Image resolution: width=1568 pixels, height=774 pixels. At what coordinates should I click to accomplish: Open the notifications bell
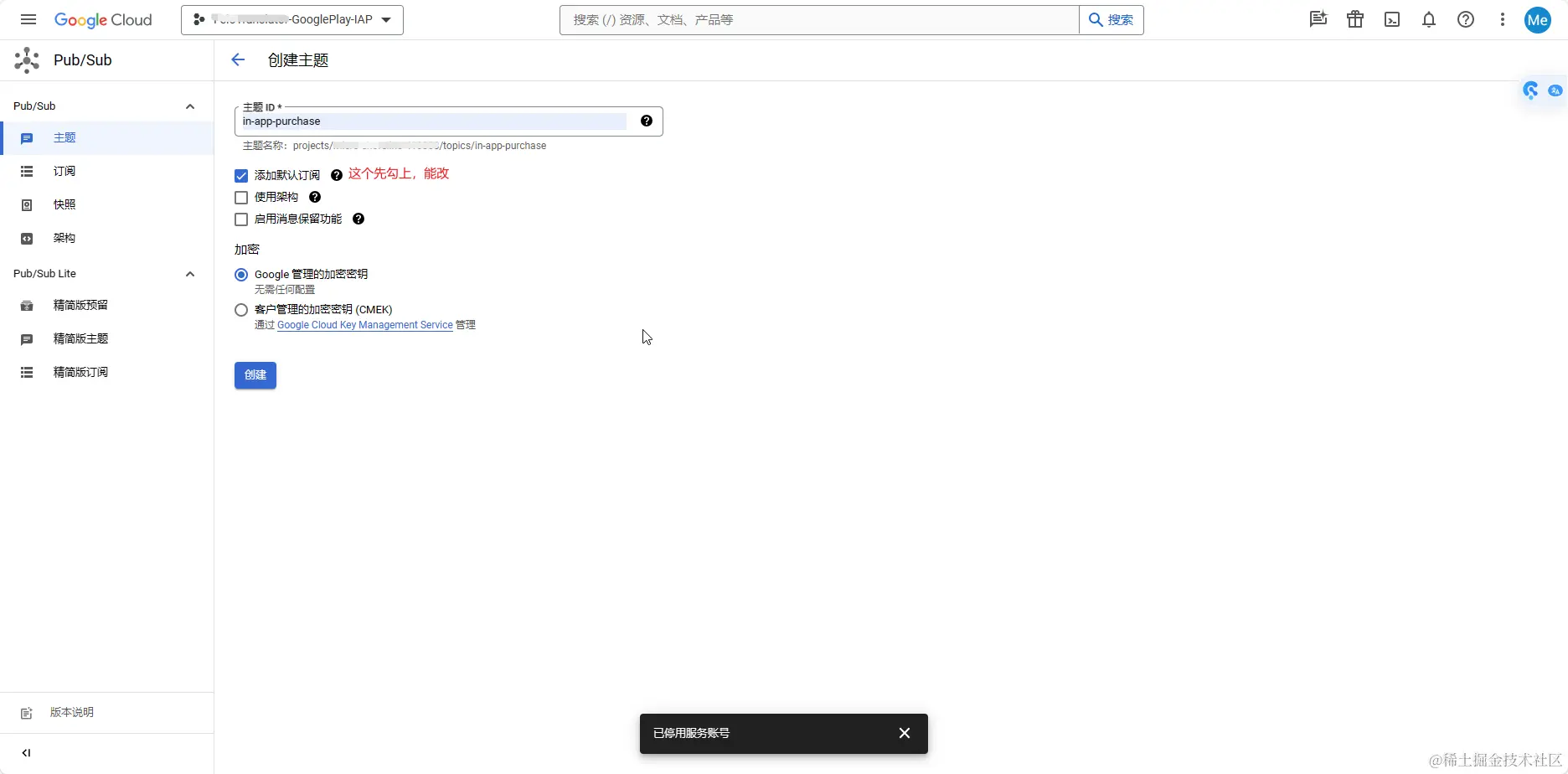coord(1429,19)
